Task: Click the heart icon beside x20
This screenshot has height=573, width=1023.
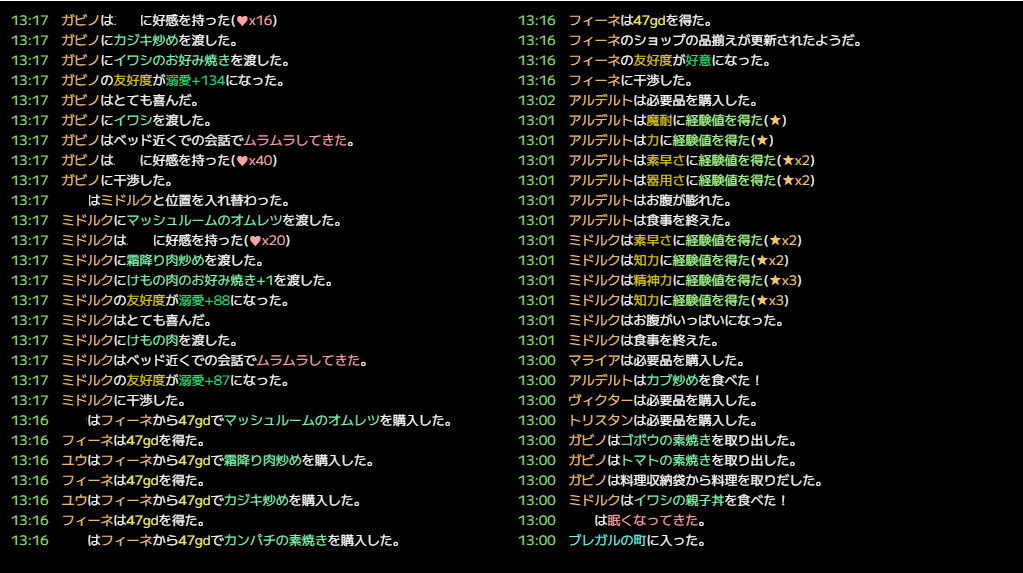Action: click(255, 240)
